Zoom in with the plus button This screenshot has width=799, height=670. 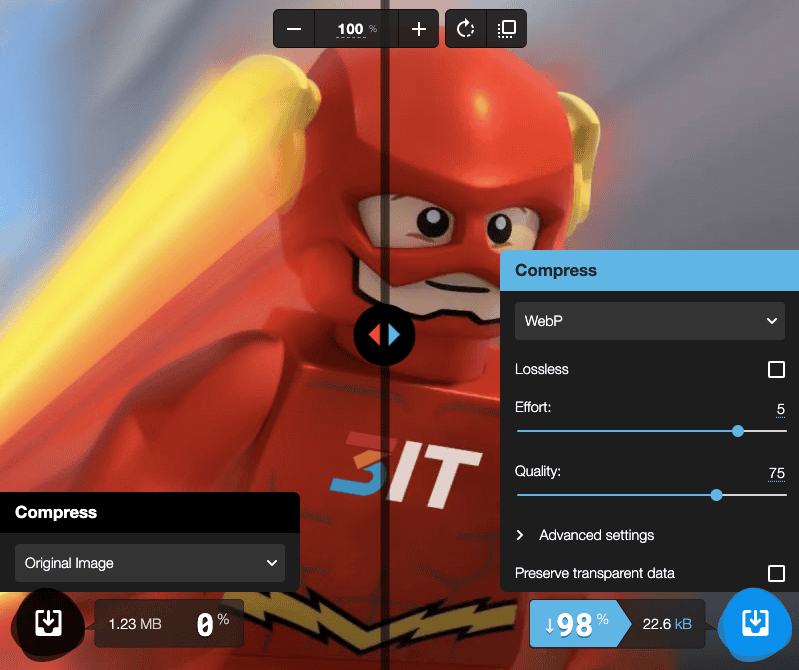[x=418, y=29]
